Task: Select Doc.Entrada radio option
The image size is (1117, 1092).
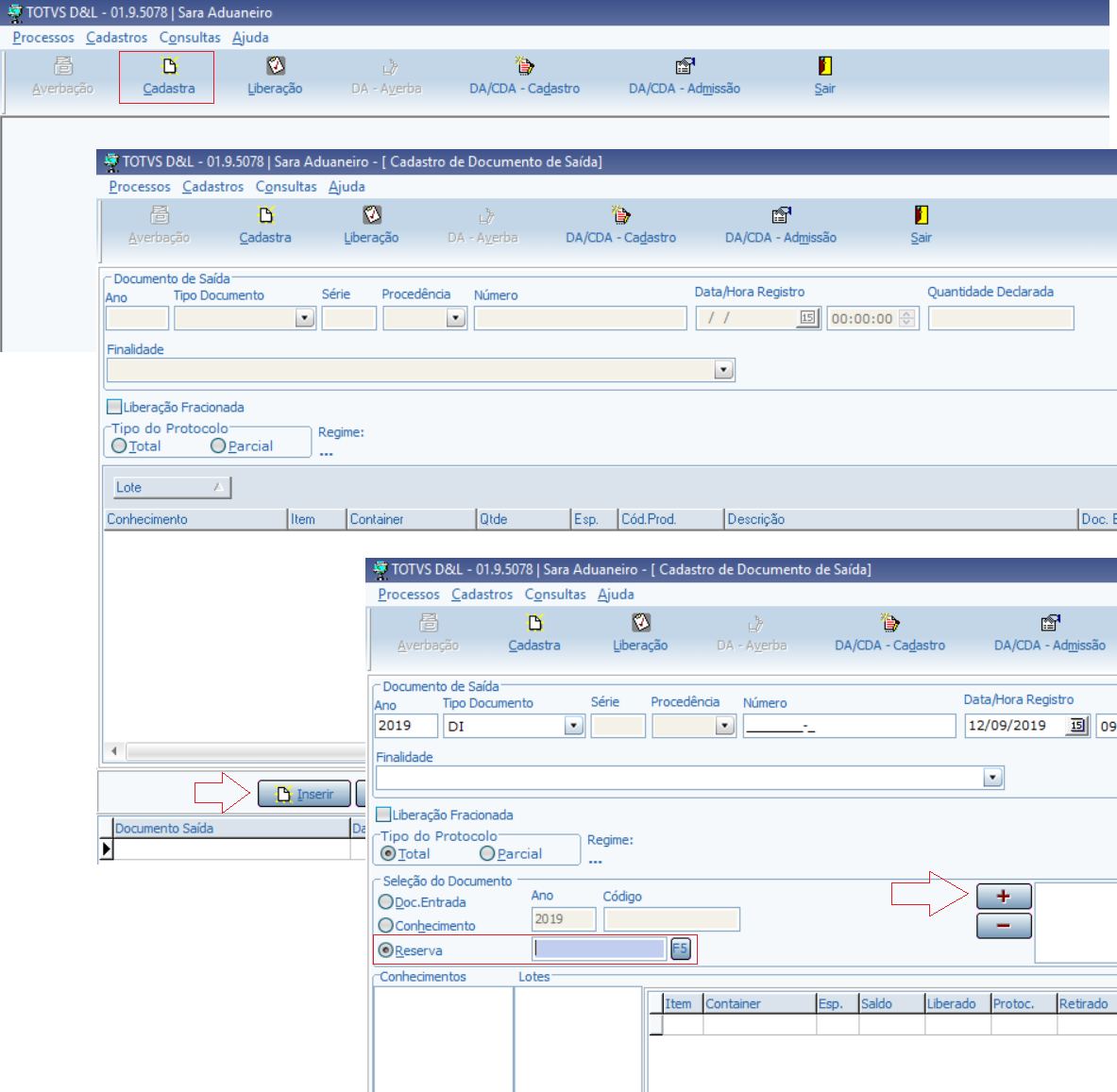Action: 385,902
